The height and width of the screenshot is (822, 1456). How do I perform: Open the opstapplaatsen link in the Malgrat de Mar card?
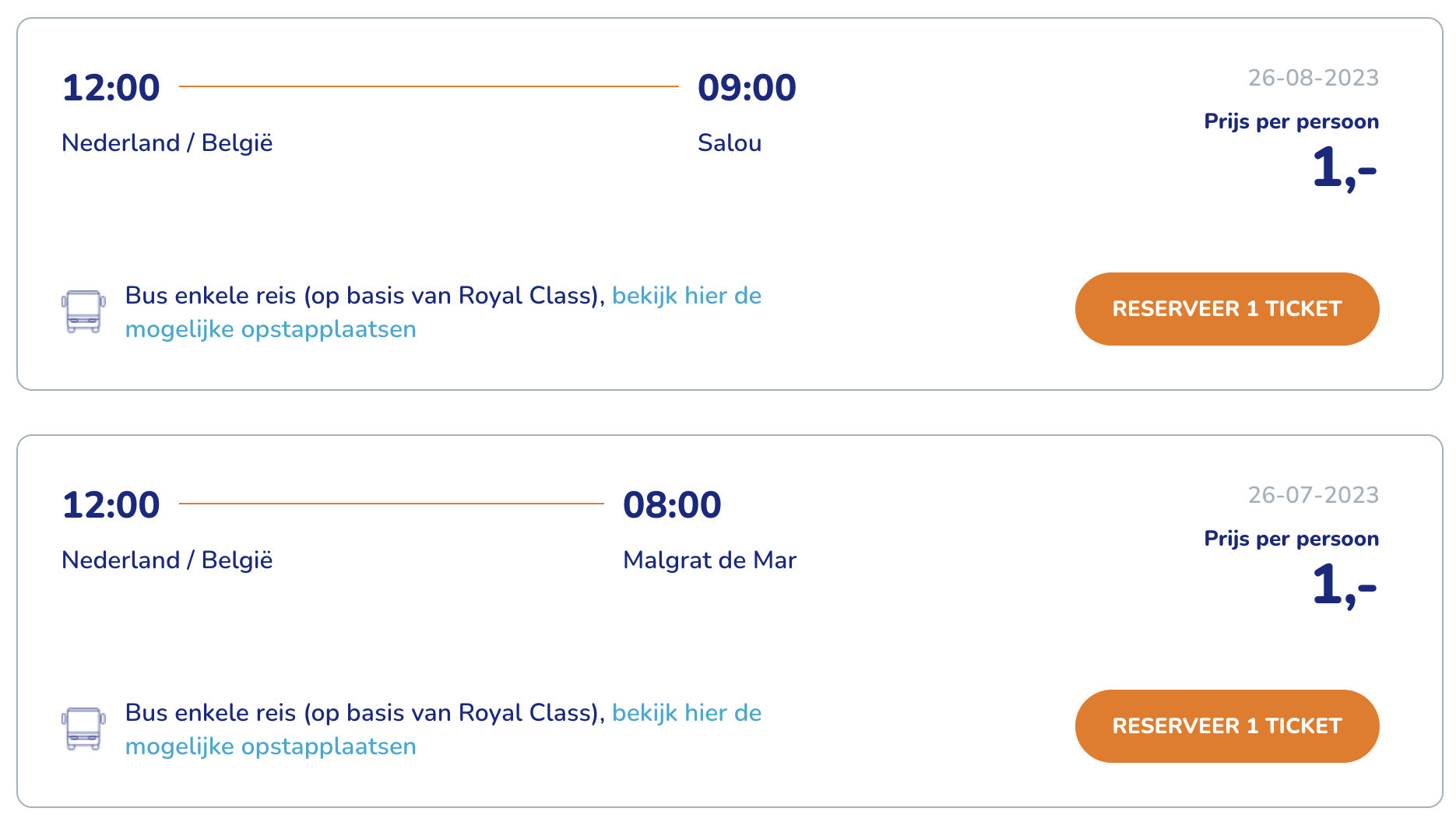[444, 729]
